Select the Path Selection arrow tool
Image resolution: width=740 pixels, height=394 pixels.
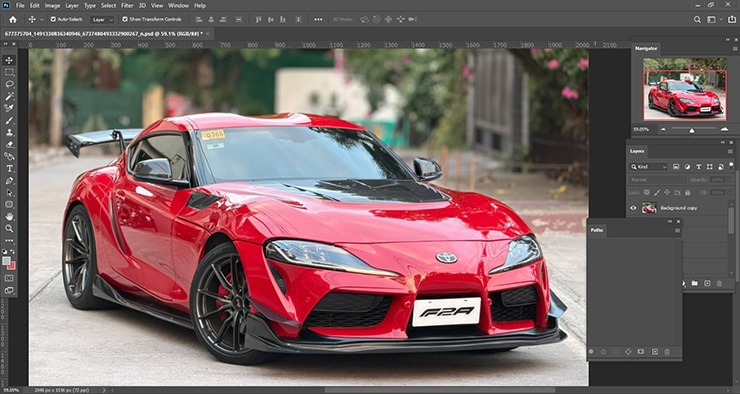coord(9,193)
